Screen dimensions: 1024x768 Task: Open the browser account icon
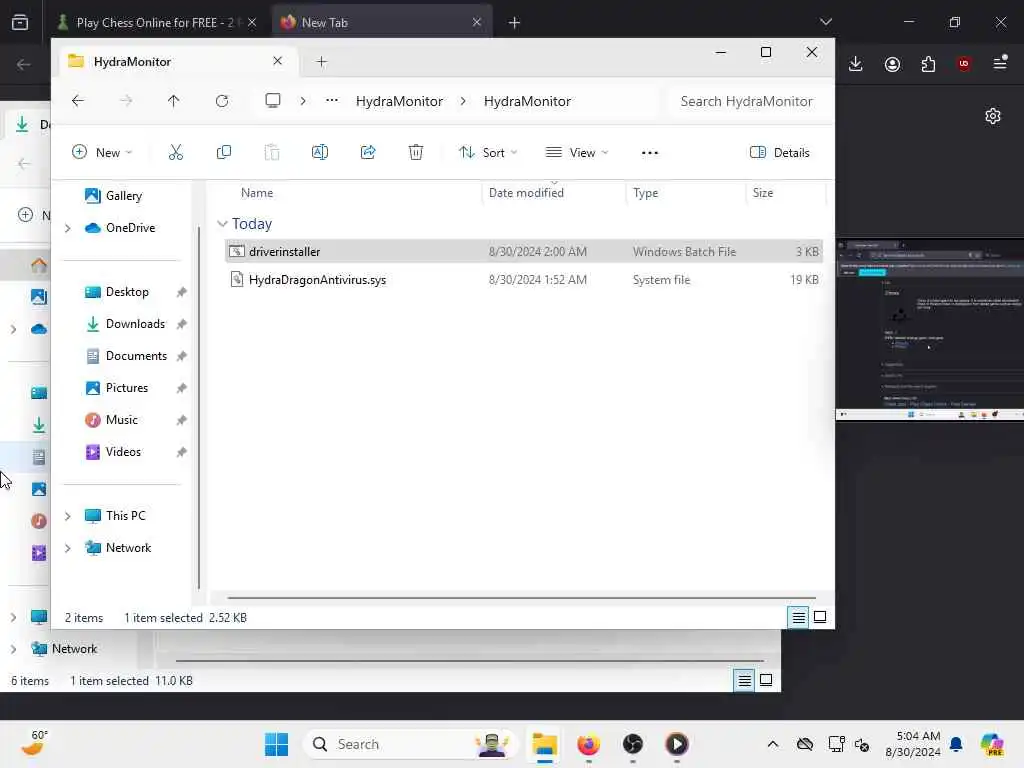(x=892, y=63)
